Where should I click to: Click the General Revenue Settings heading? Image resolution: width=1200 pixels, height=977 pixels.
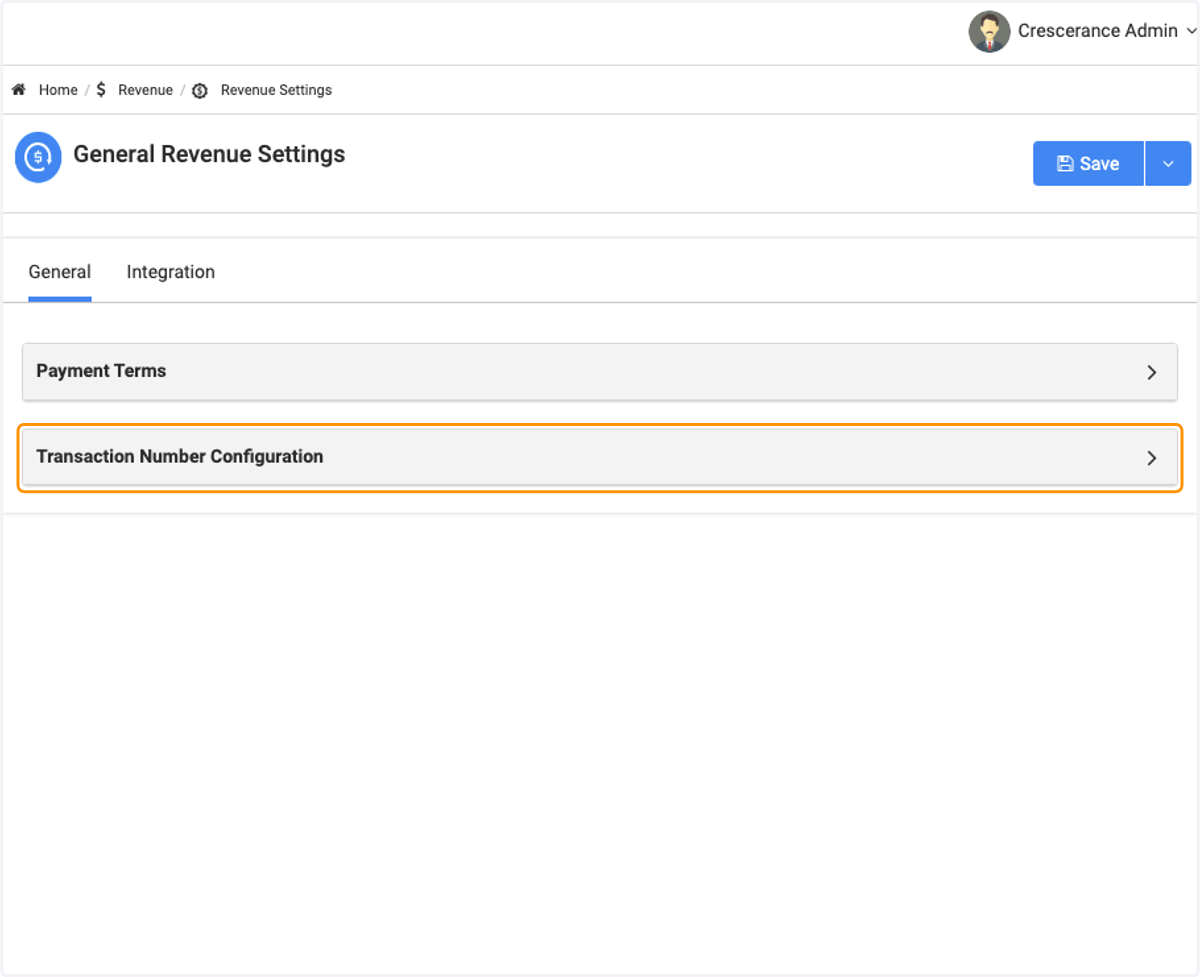(209, 154)
